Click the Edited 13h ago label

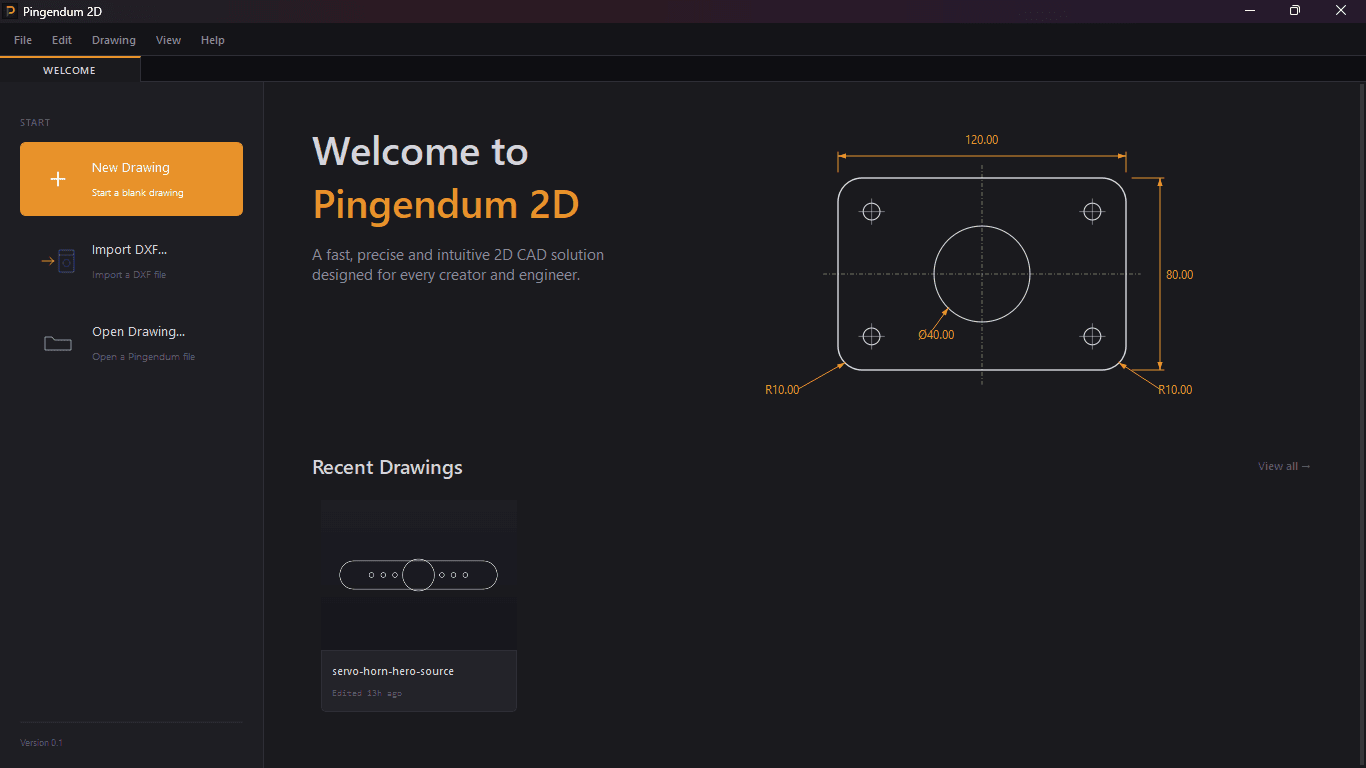pos(367,693)
